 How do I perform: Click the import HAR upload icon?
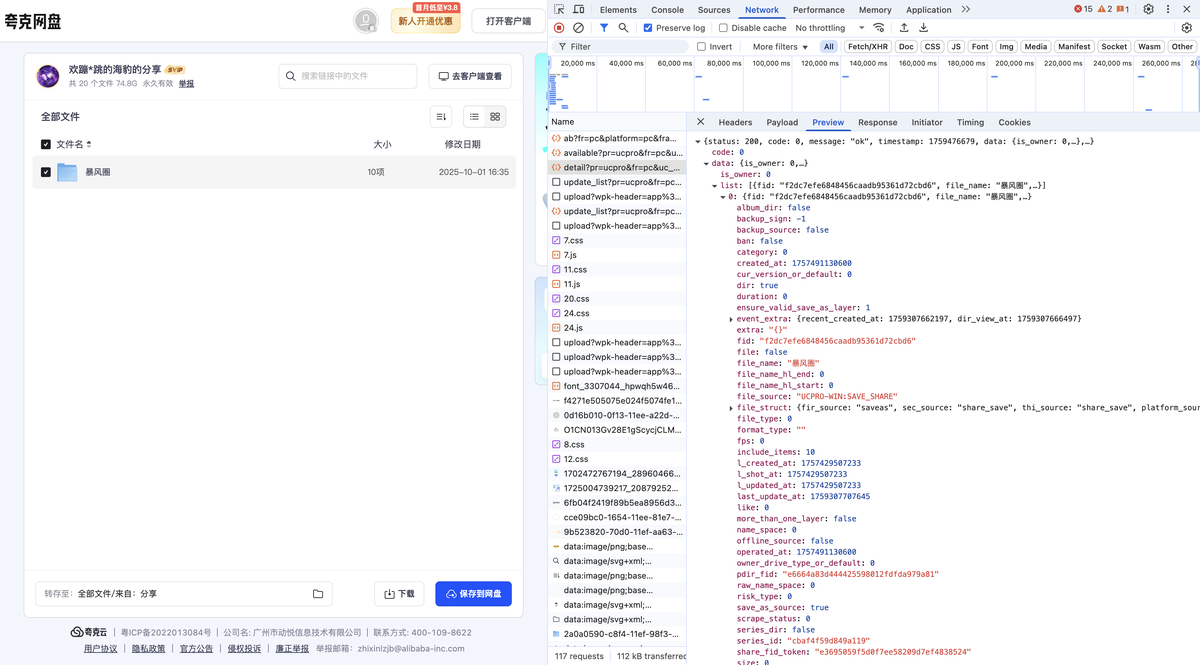coord(904,28)
